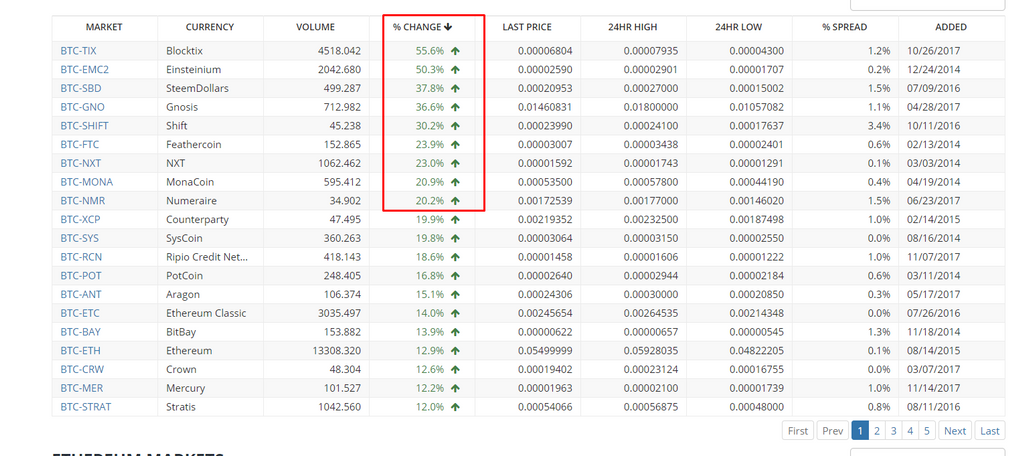Select page 4 in pagination

(x=910, y=431)
